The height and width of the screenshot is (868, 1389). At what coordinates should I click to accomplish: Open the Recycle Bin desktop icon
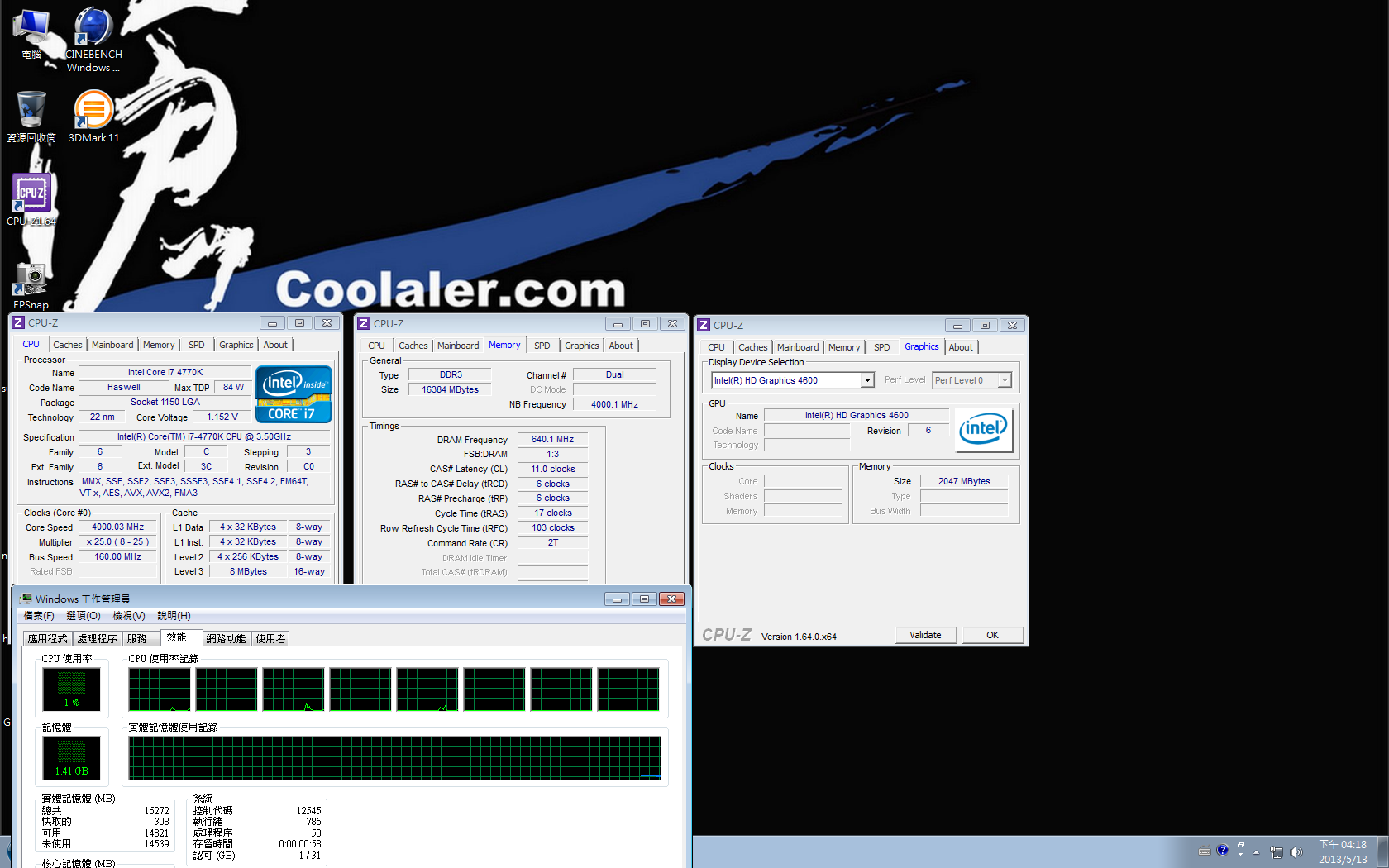(x=31, y=117)
